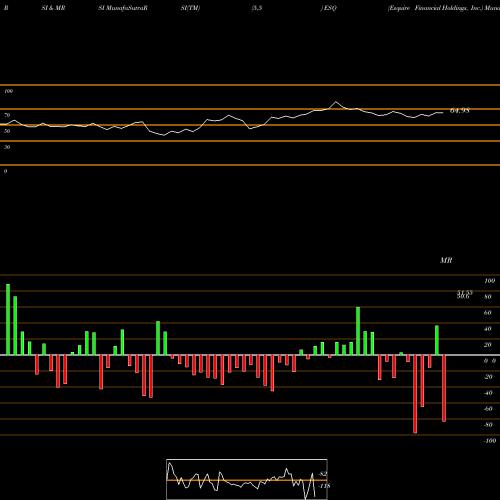Viewport: 500px width, 500px height.
Task: Click the MR axis label -80
Action: 488,425
